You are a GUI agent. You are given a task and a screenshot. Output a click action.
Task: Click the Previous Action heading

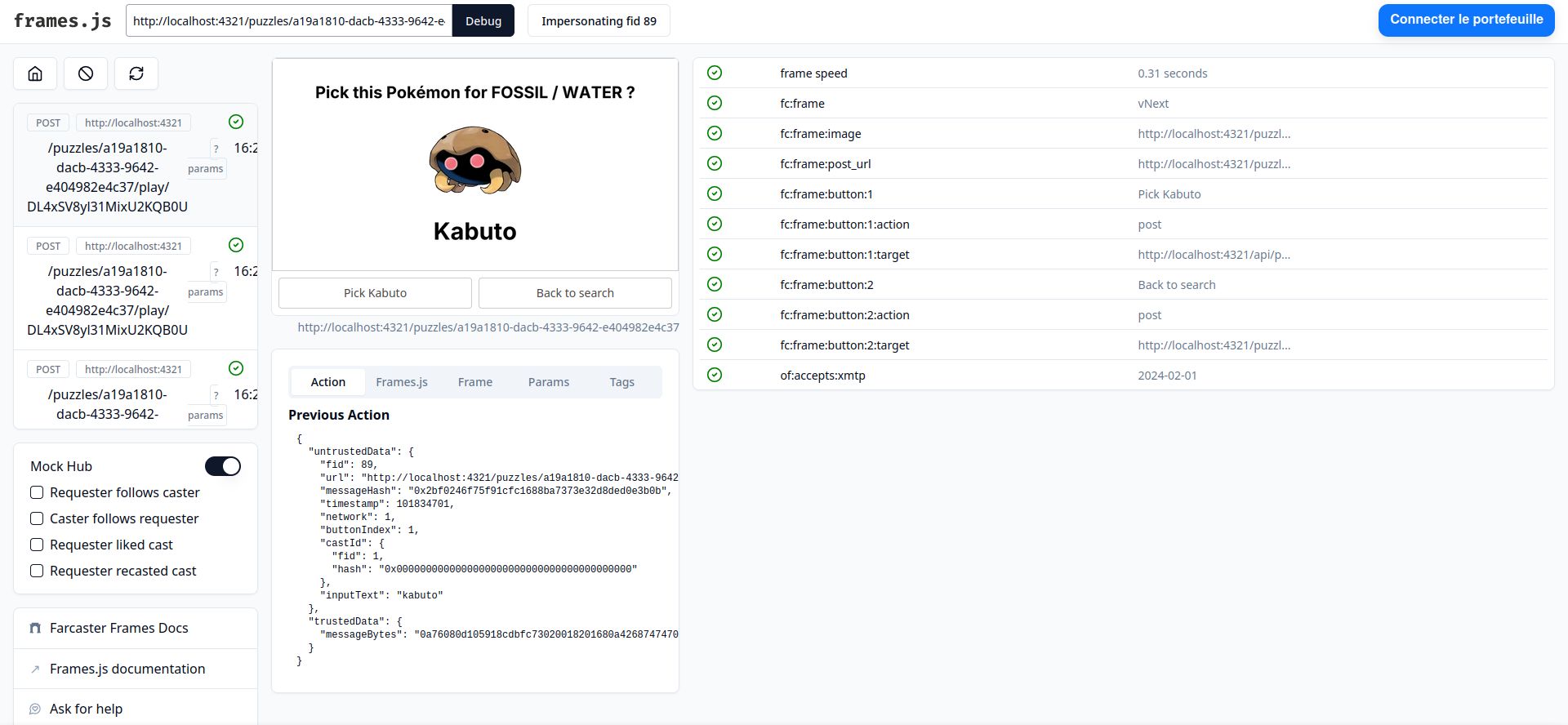click(x=339, y=415)
